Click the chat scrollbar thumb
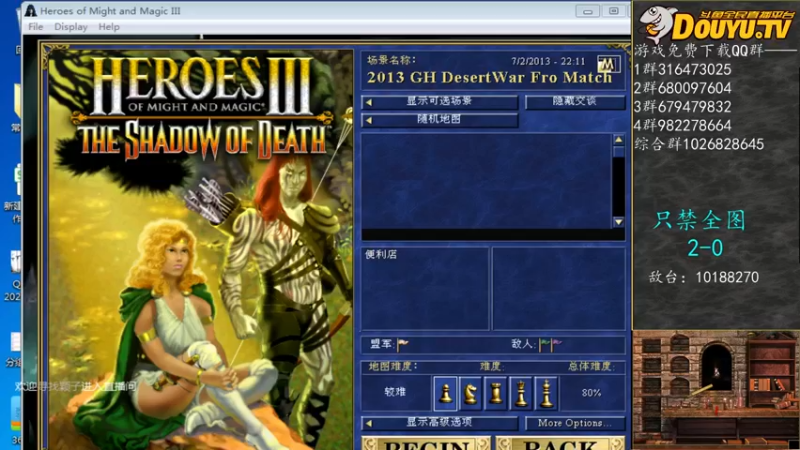This screenshot has height=450, width=800. pos(618,152)
